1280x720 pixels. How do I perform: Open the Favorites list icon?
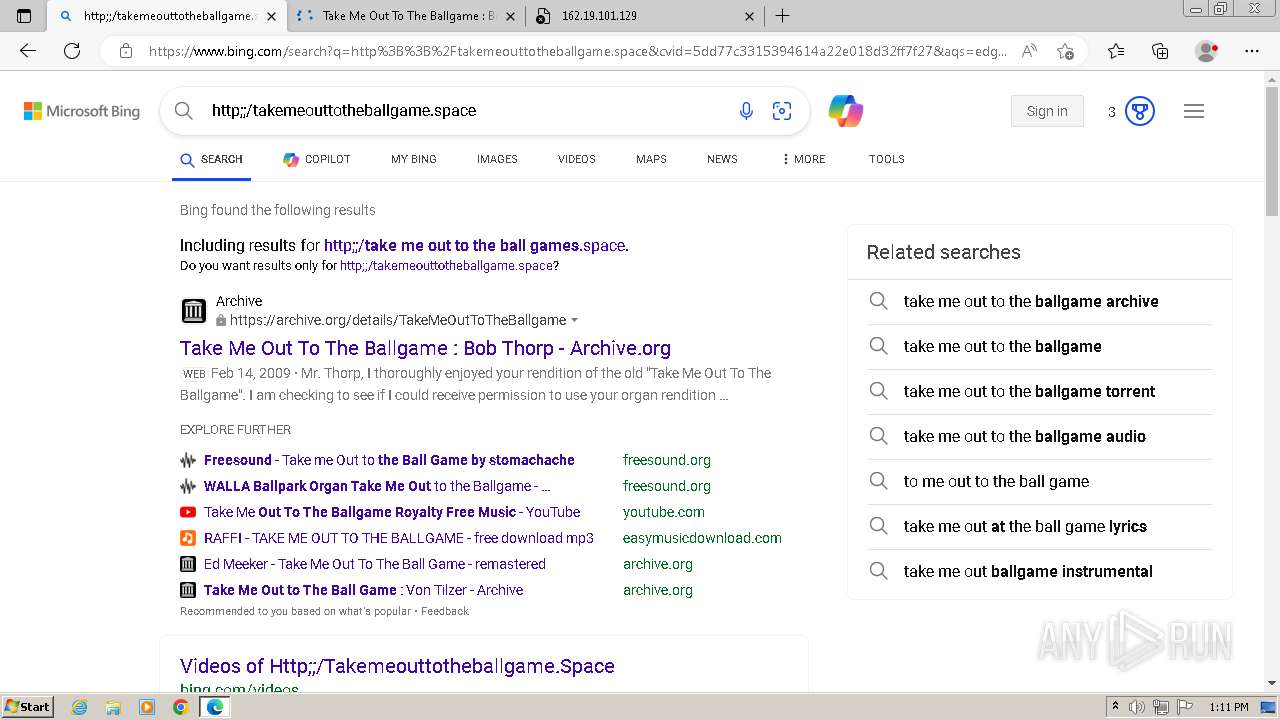click(x=1116, y=51)
